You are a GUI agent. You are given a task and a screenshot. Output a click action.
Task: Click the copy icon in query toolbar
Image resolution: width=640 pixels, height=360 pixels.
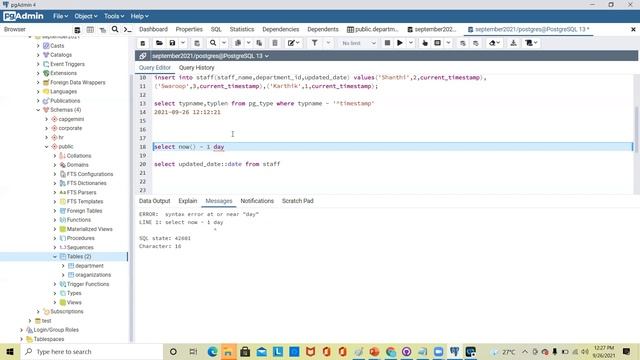click(238, 43)
